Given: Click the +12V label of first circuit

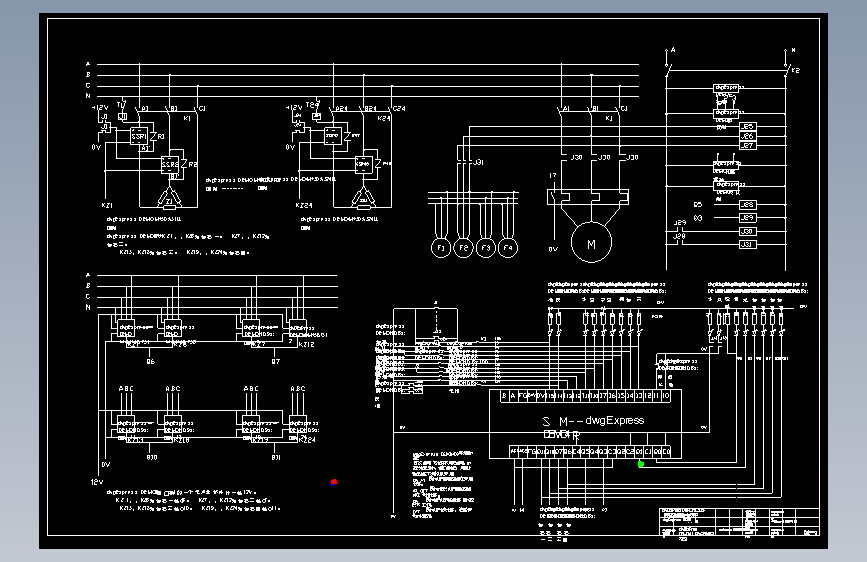Looking at the screenshot, I should (x=100, y=107).
